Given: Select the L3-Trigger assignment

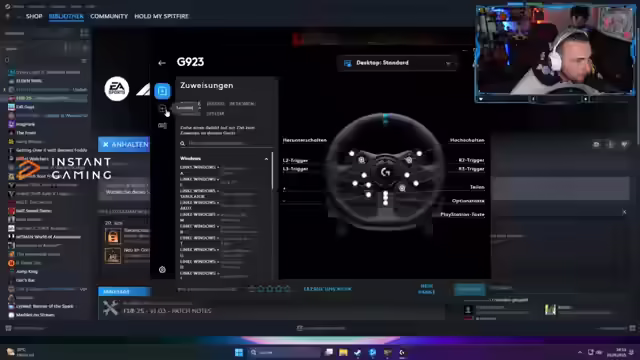Looking at the screenshot, I should point(295,169).
